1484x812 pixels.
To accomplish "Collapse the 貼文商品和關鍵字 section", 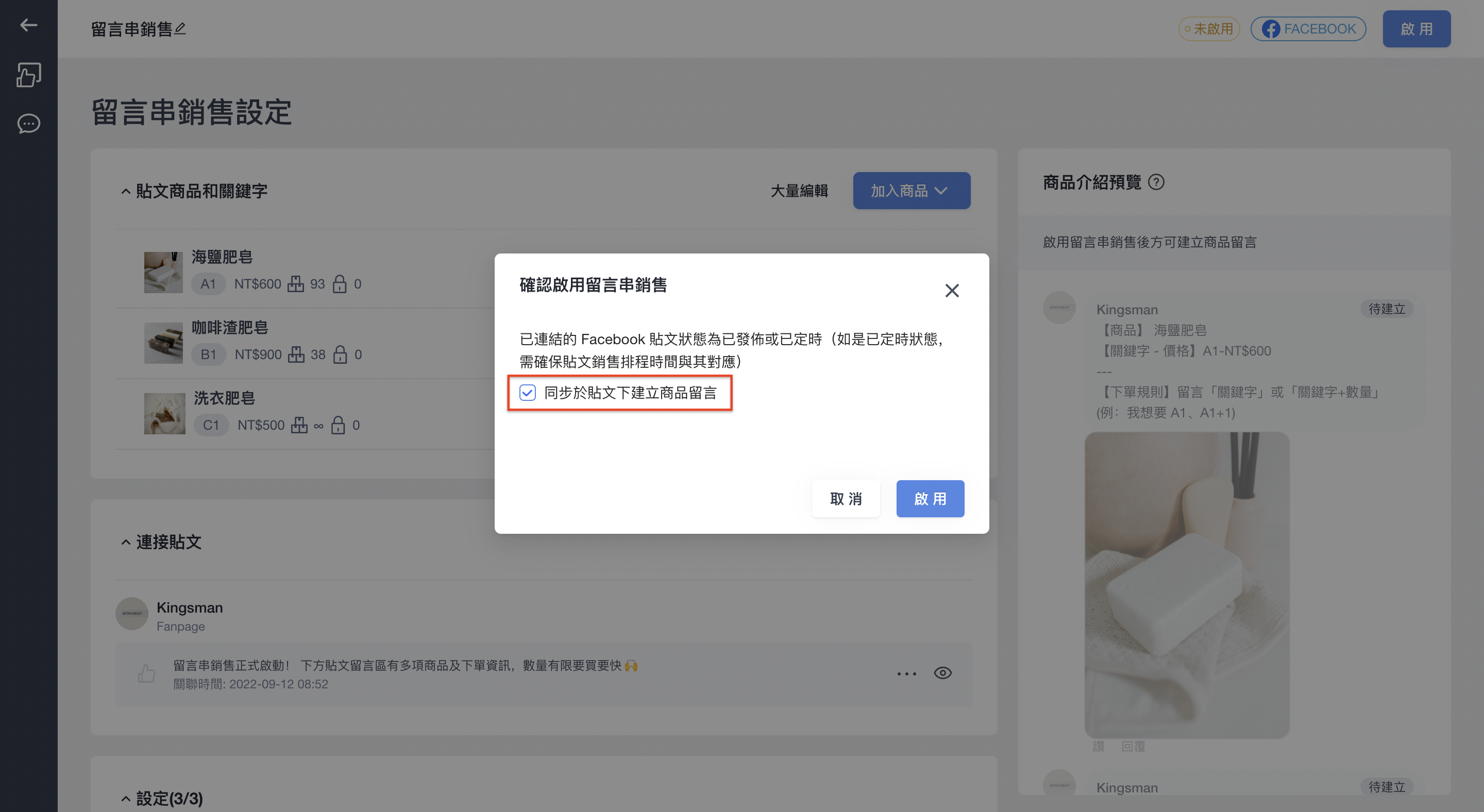I will click(126, 191).
